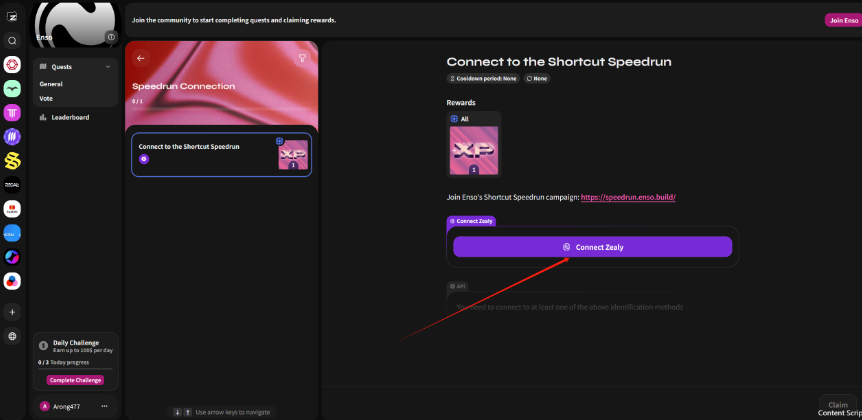862x420 pixels.
Task: Click the Claim button
Action: [837, 405]
